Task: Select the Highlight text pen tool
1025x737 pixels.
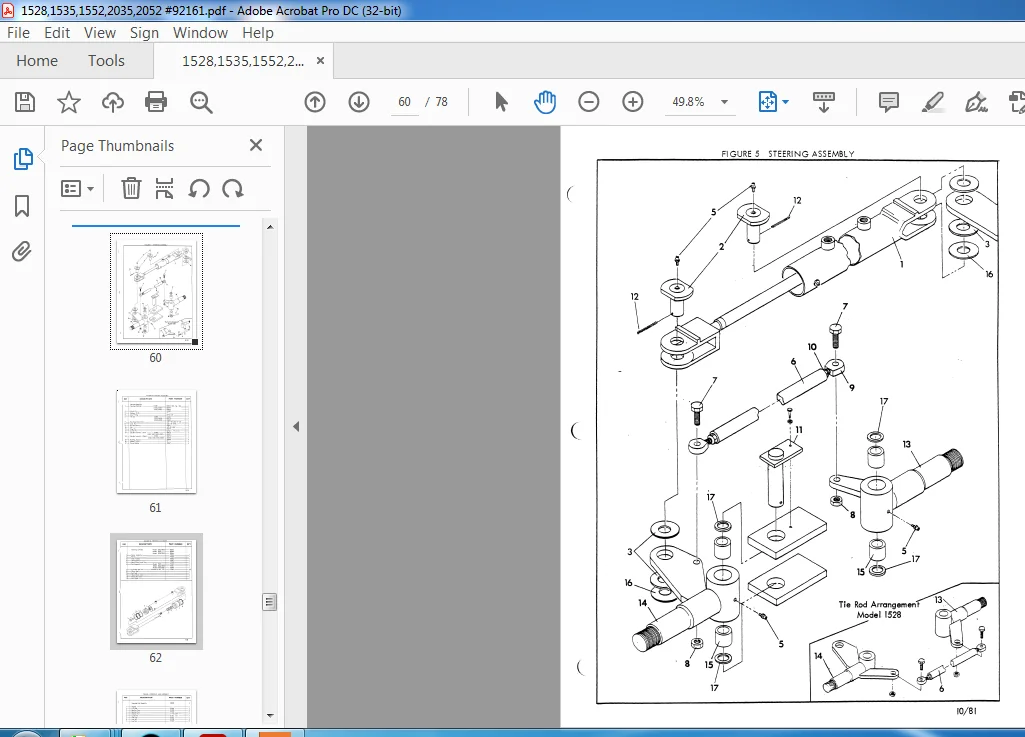Action: point(932,102)
